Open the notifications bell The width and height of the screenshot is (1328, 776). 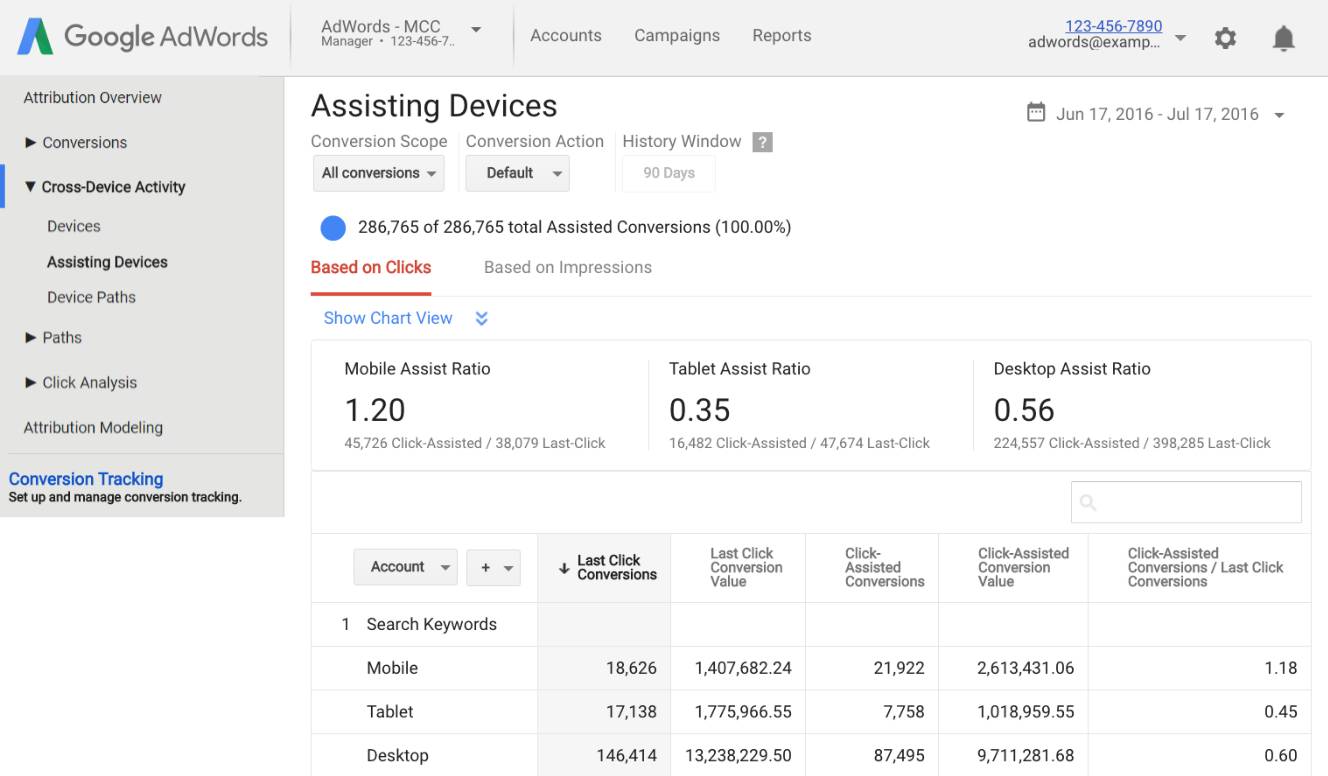click(x=1283, y=38)
